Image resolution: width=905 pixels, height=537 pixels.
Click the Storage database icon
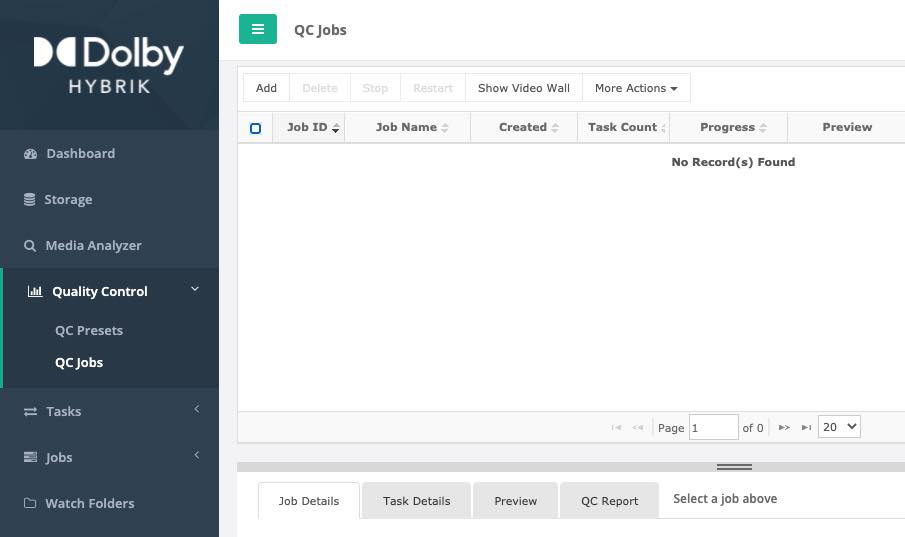pyautogui.click(x=29, y=199)
